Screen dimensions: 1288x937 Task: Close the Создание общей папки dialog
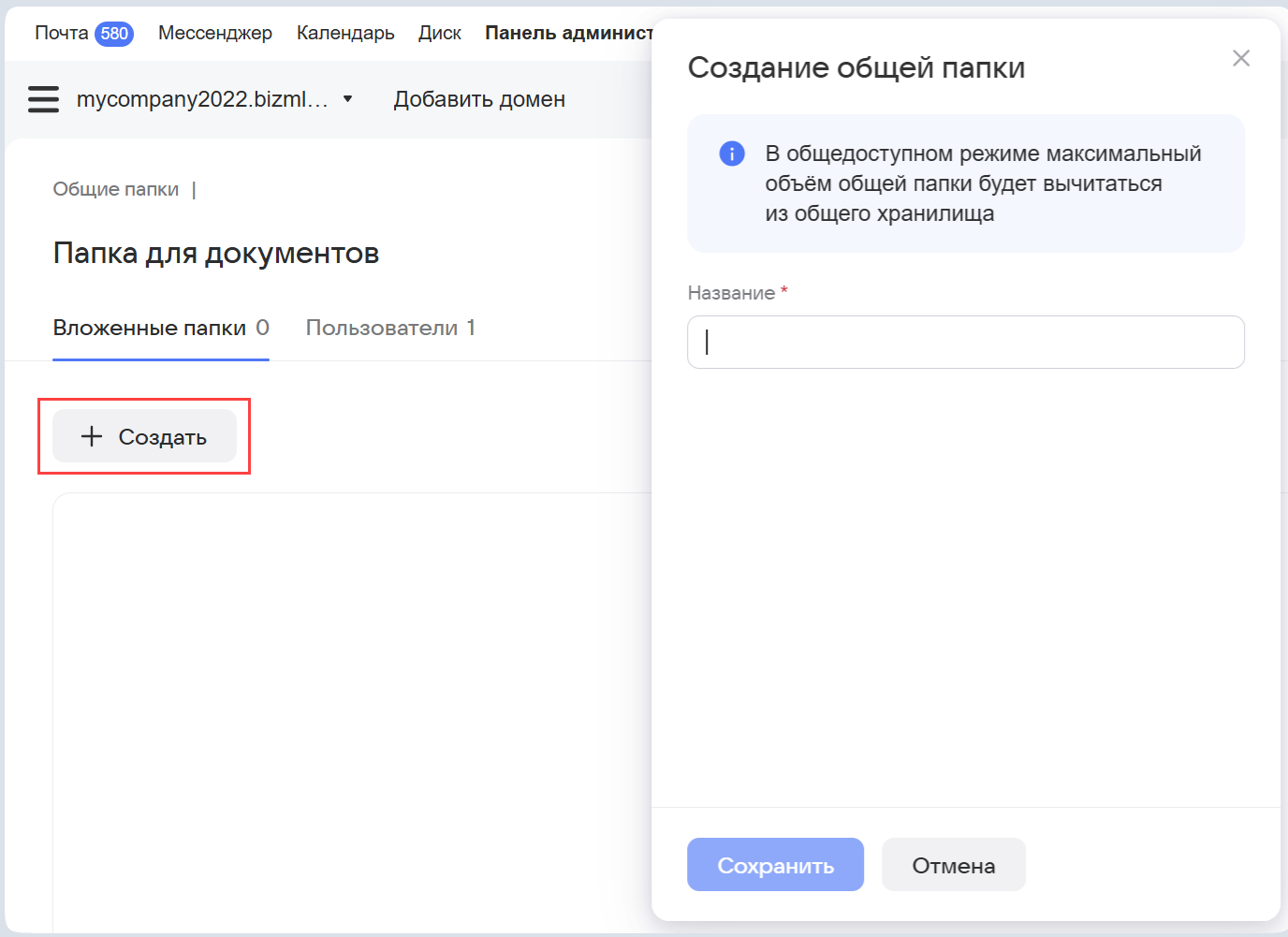point(1241,58)
